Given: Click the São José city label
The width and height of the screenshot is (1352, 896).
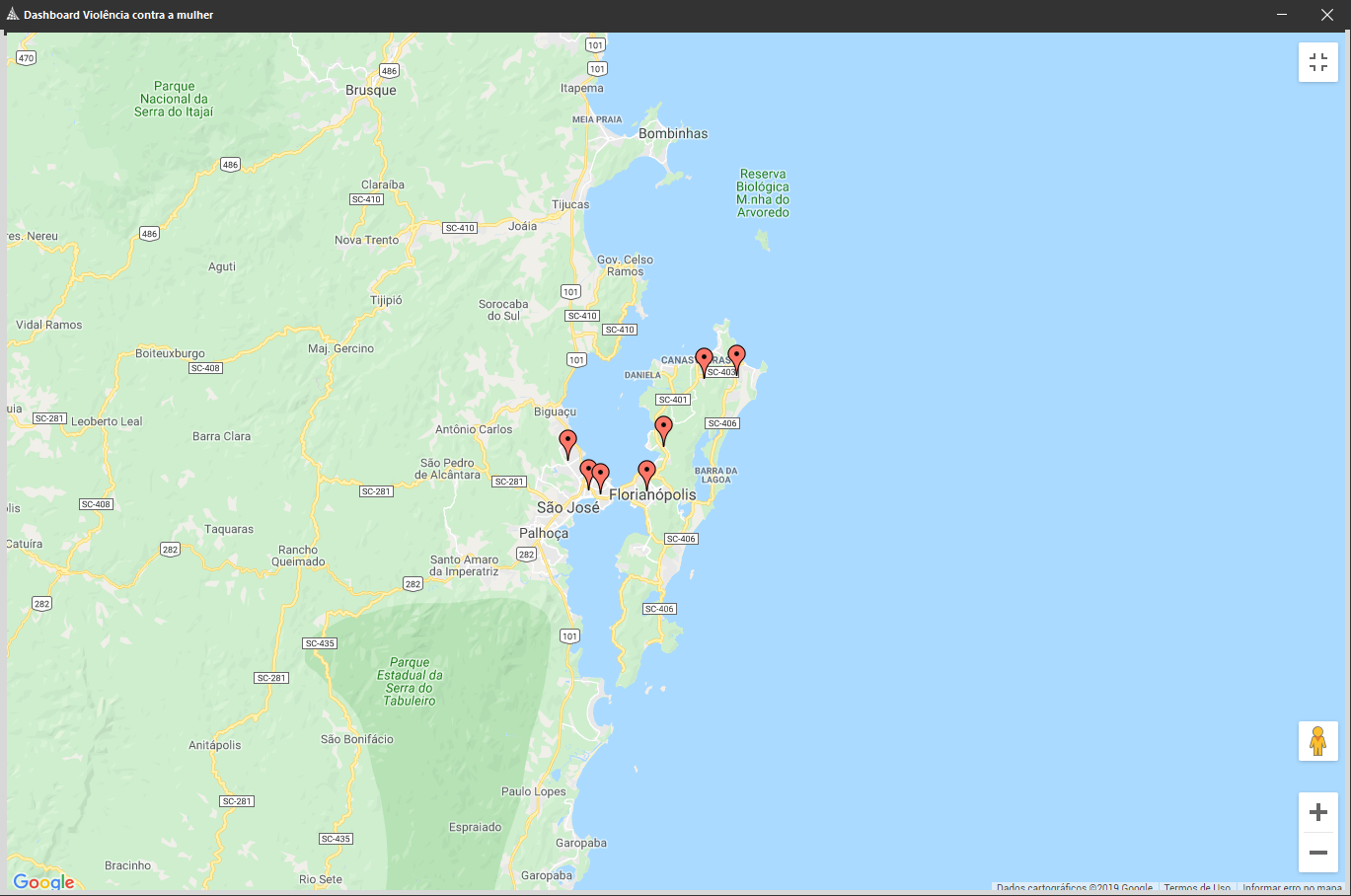Looking at the screenshot, I should point(568,507).
